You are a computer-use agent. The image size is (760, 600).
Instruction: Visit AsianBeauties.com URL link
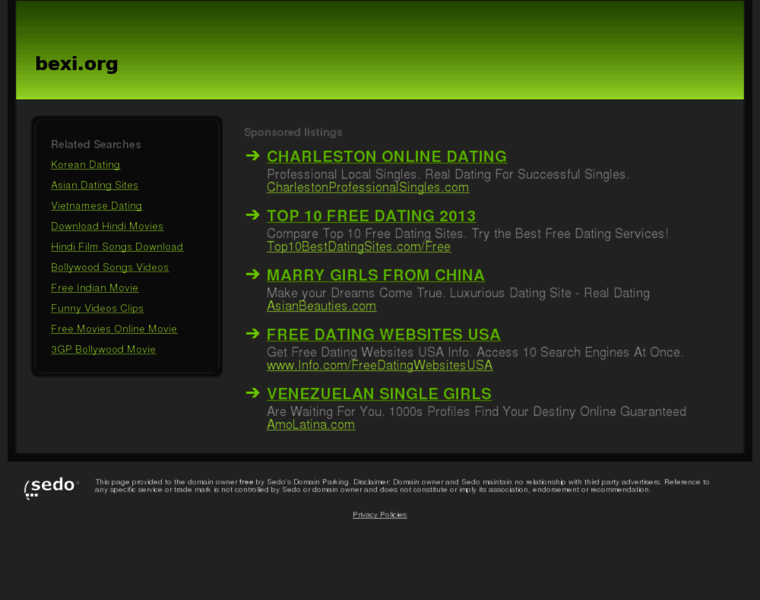(x=321, y=306)
